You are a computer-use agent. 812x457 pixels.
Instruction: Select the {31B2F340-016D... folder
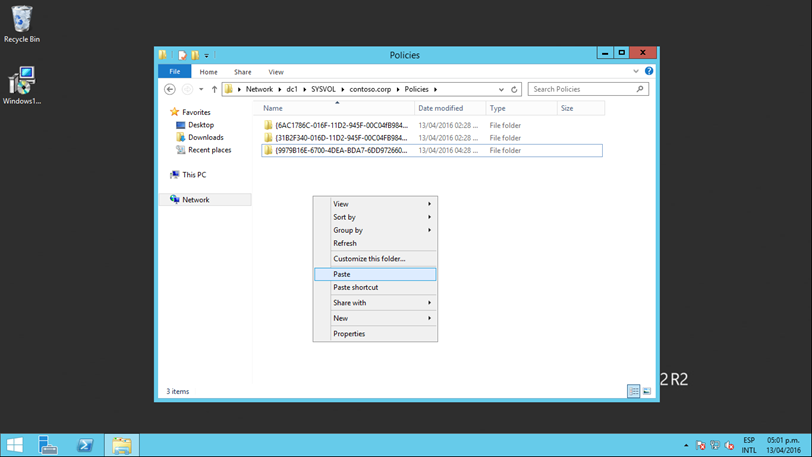point(432,138)
